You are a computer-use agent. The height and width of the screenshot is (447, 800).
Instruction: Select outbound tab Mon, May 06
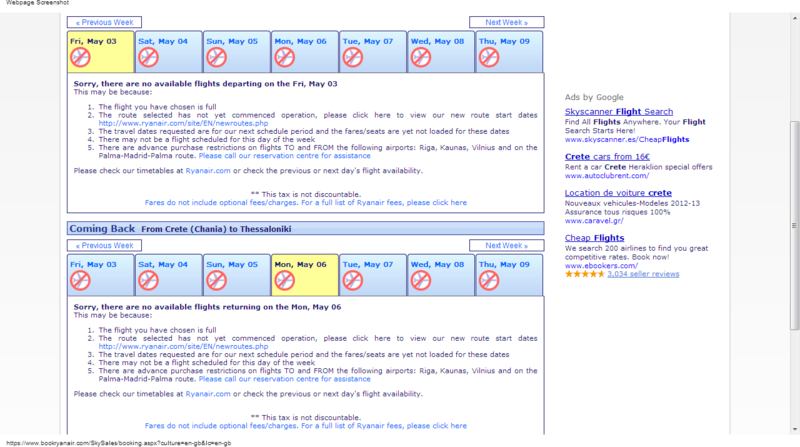coord(305,52)
